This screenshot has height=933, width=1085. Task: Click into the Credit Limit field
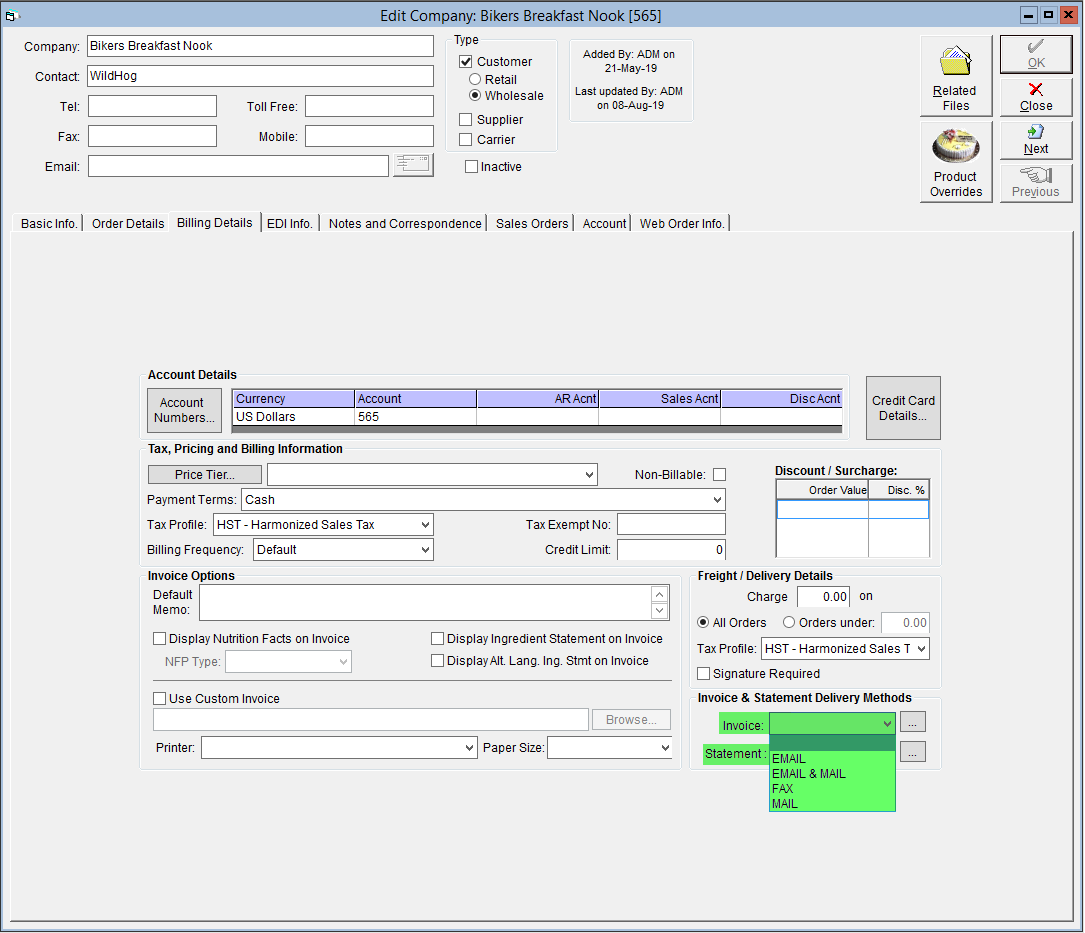click(671, 550)
